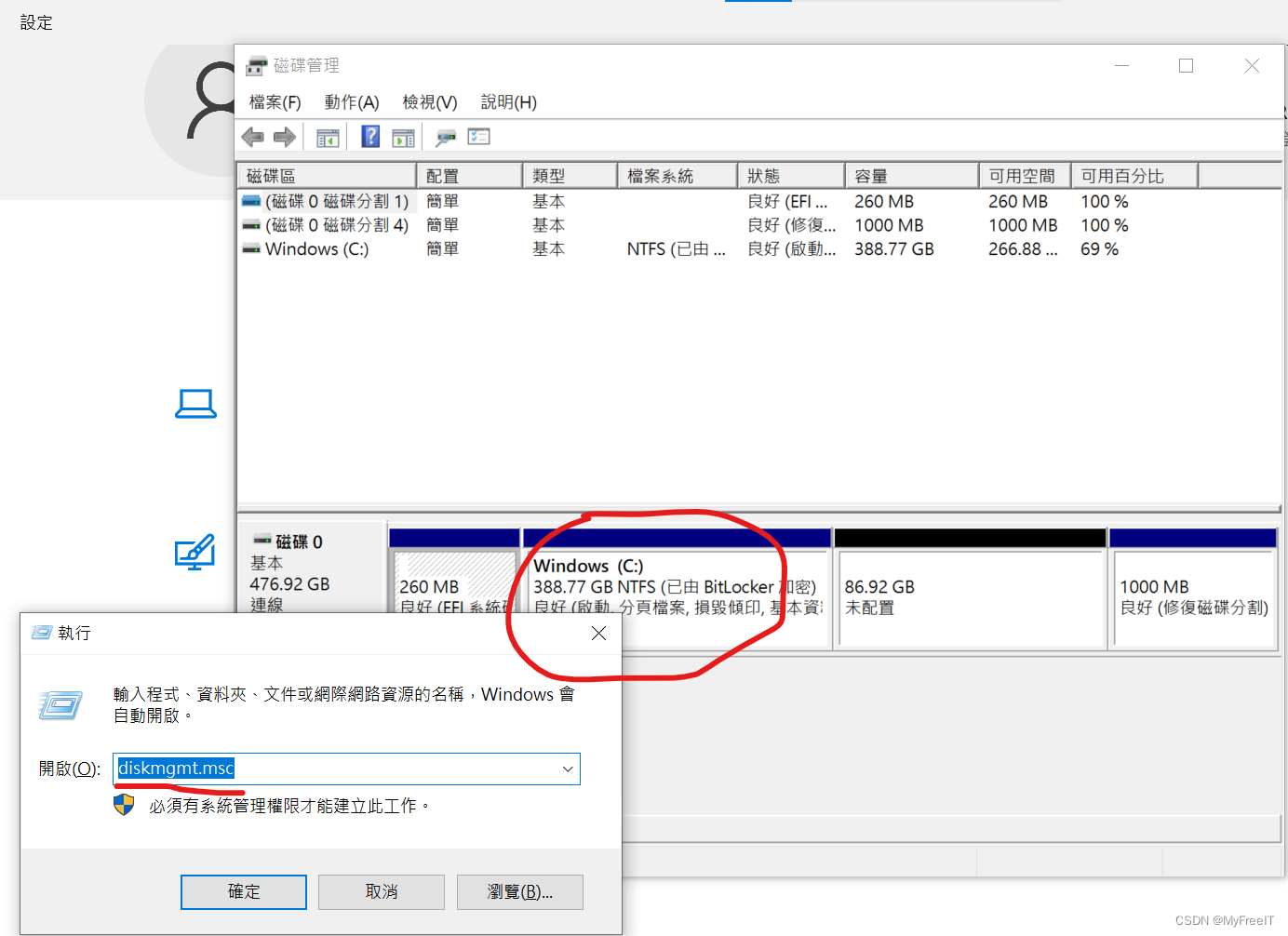Screen dimensions: 1288x936
Task: Click the monitor with pen icon in 設定 window
Action: [x=195, y=552]
